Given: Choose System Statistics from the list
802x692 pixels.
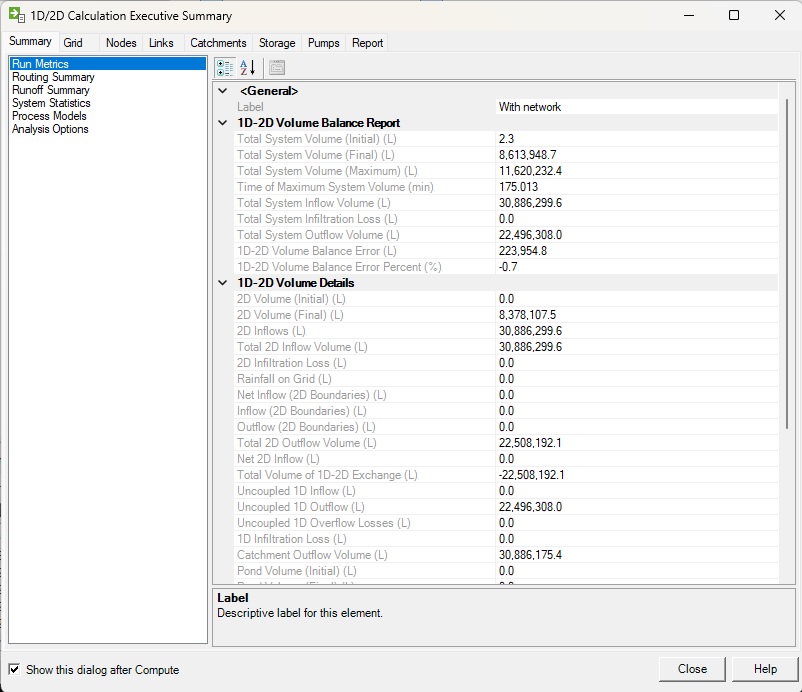Looking at the screenshot, I should tap(51, 103).
